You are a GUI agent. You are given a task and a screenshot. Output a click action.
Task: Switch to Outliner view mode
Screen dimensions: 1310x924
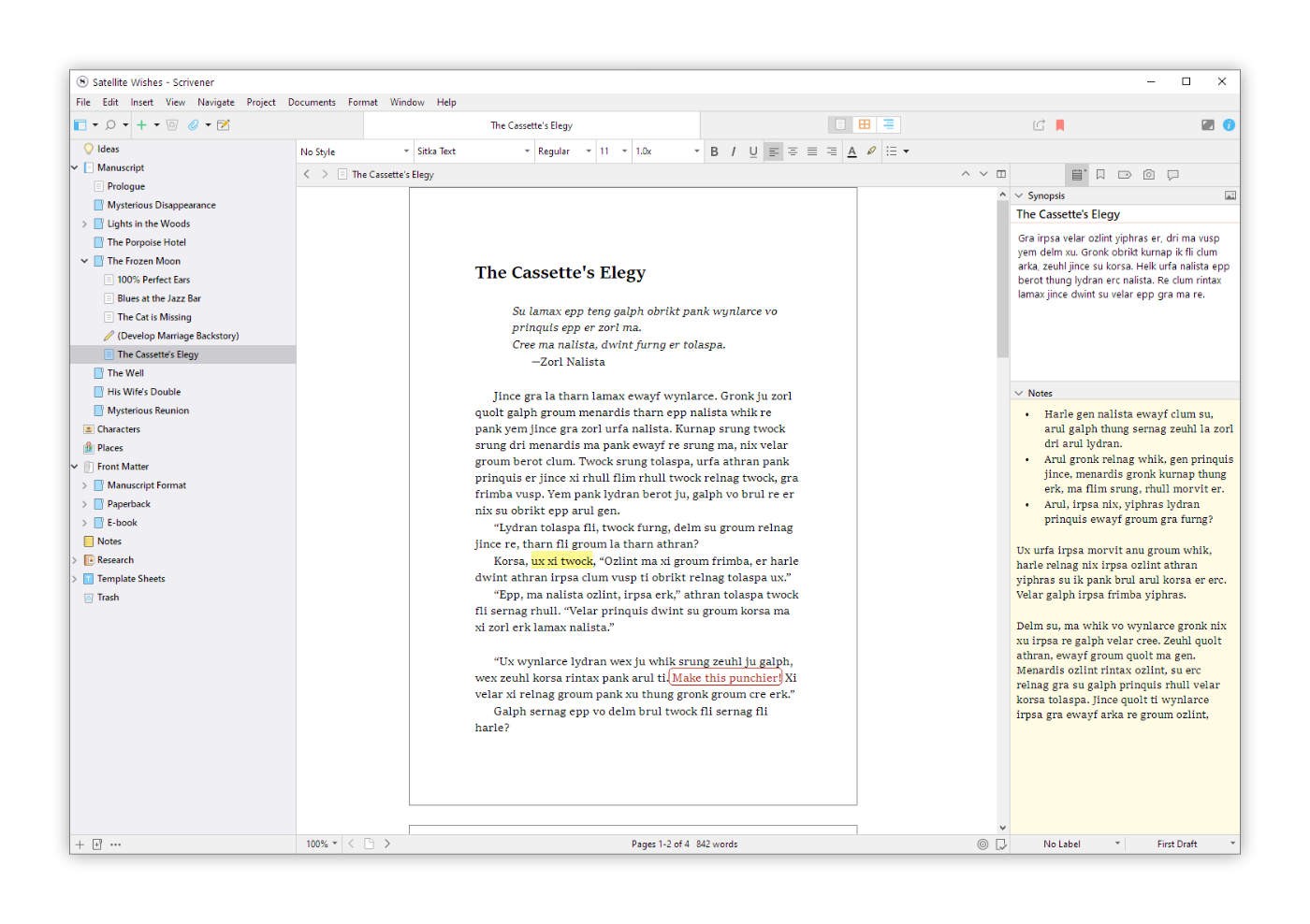[888, 123]
